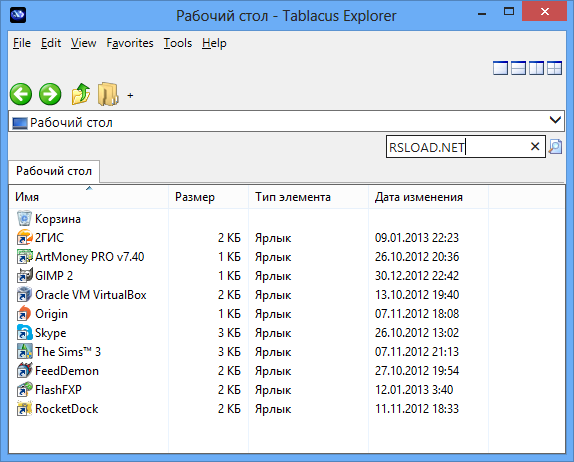
Task: Select the ArtMoney PRO v7.40 icon
Action: [x=24, y=256]
